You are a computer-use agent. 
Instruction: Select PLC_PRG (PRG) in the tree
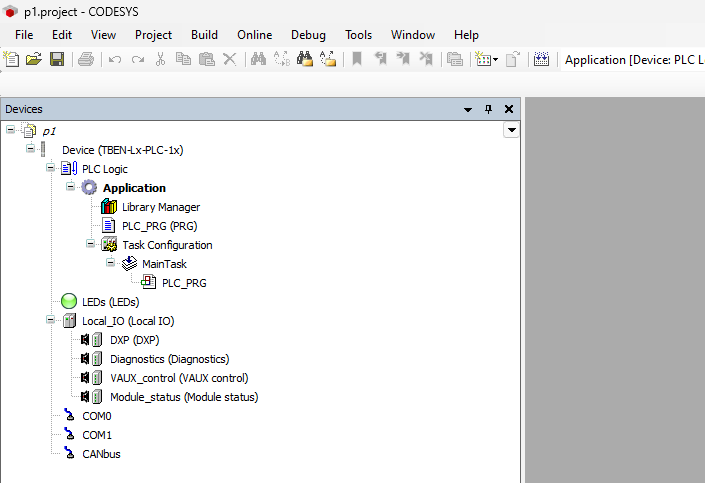click(160, 226)
